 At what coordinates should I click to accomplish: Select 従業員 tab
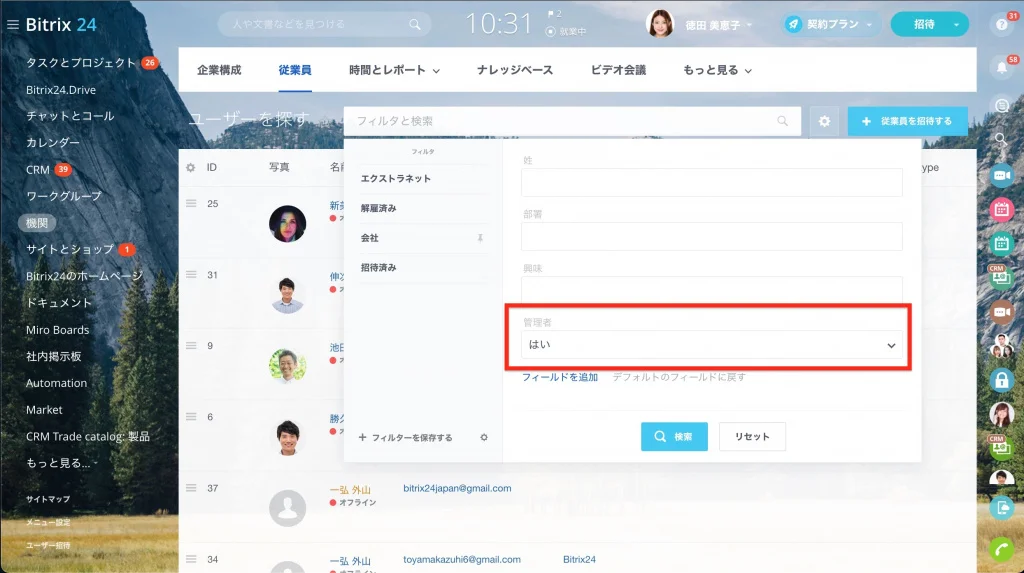coord(295,70)
